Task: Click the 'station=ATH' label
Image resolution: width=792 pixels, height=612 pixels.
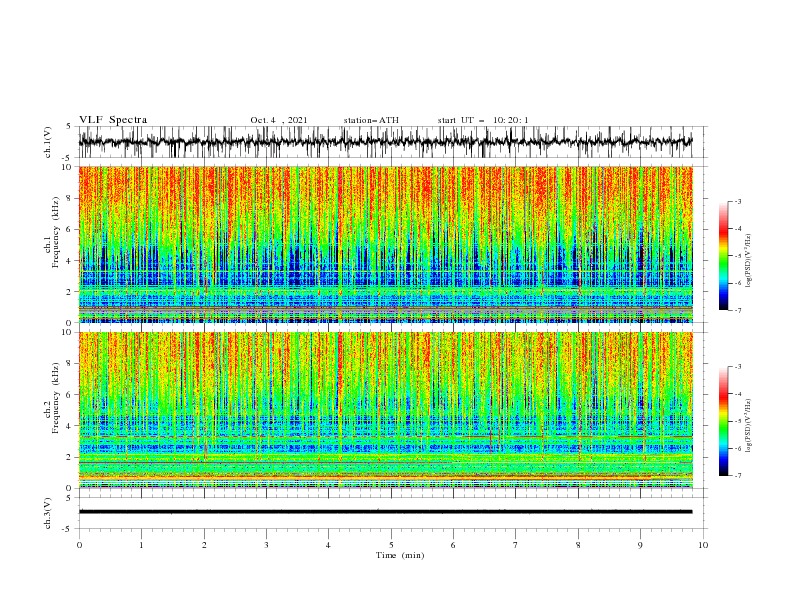Action: 371,120
